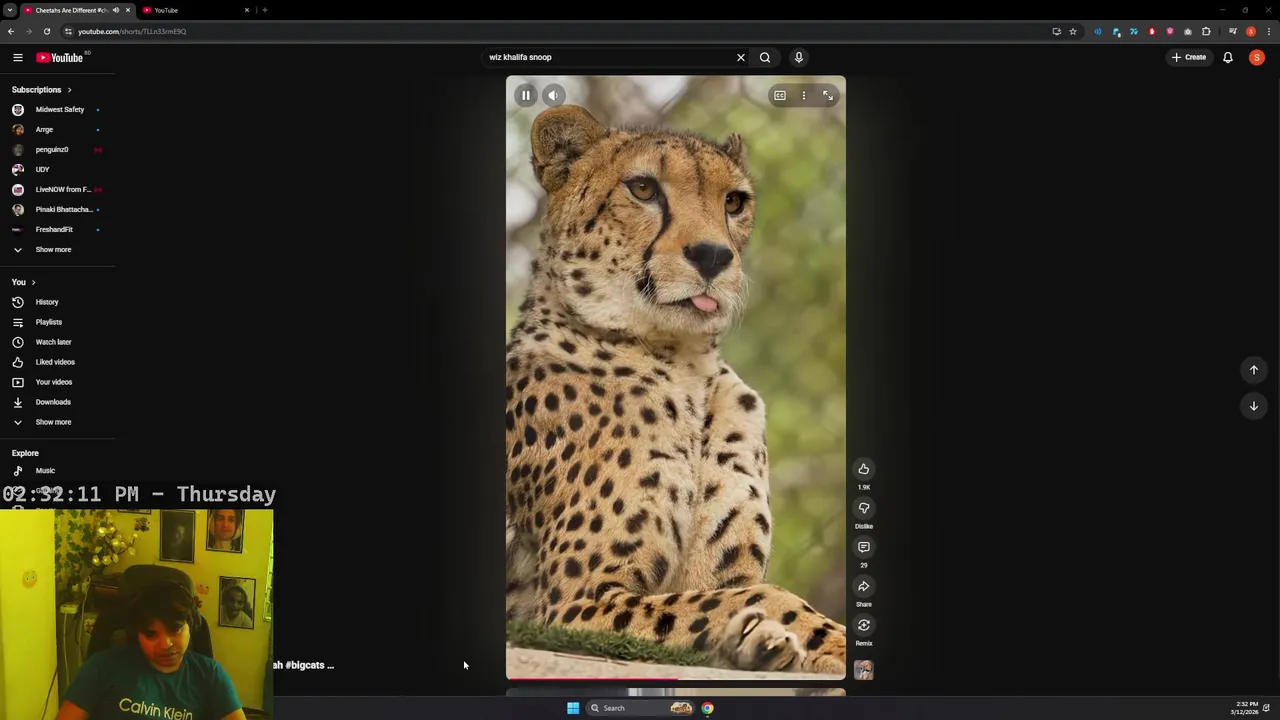Open the browser extensions puzzle menu
This screenshot has width=1280, height=720.
click(x=1206, y=31)
